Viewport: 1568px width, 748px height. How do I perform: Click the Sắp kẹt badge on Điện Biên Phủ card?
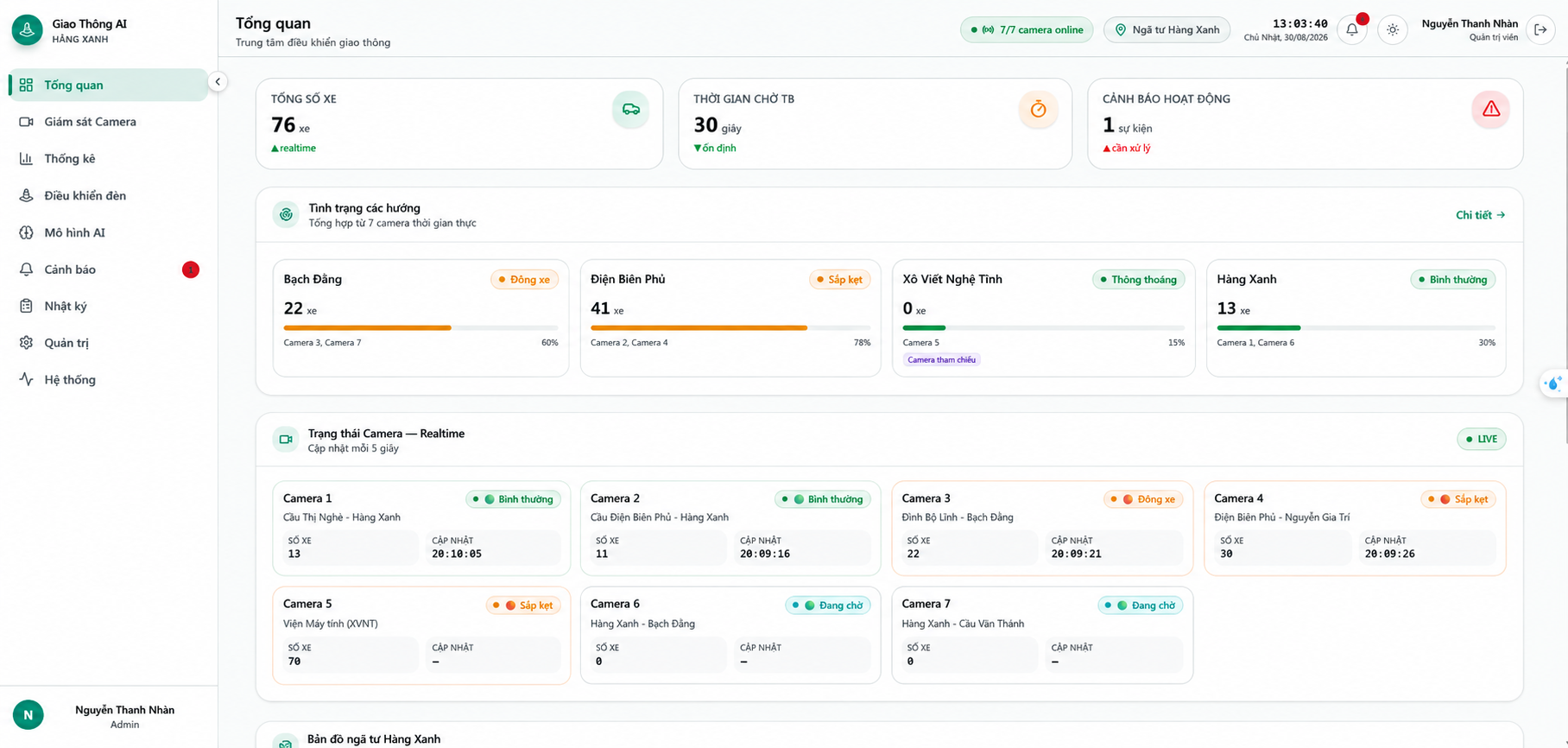tap(840, 280)
